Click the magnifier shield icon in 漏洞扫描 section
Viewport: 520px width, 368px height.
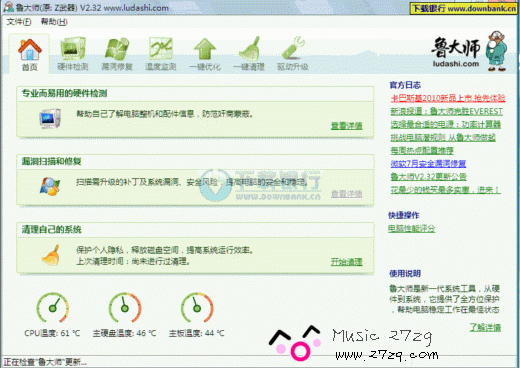[50, 186]
